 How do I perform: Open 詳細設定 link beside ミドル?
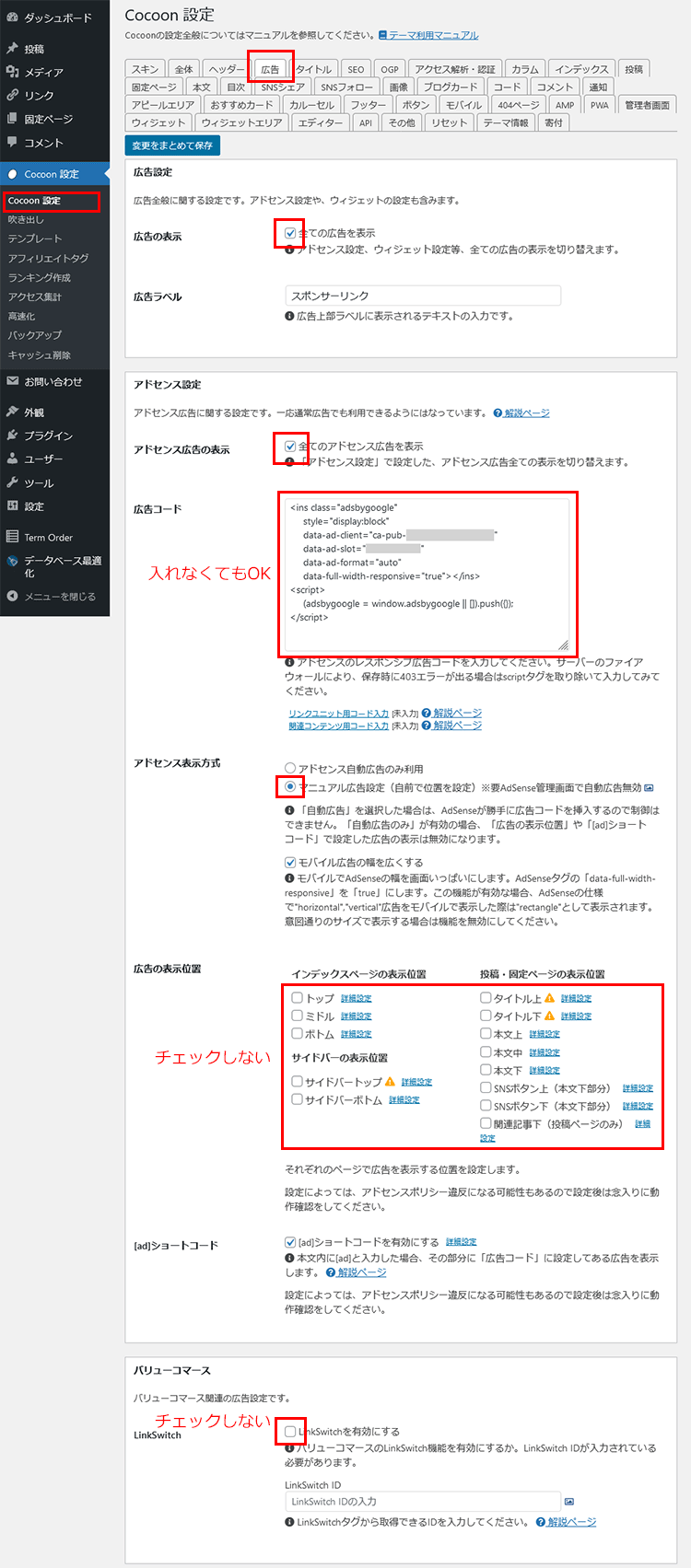357,1016
